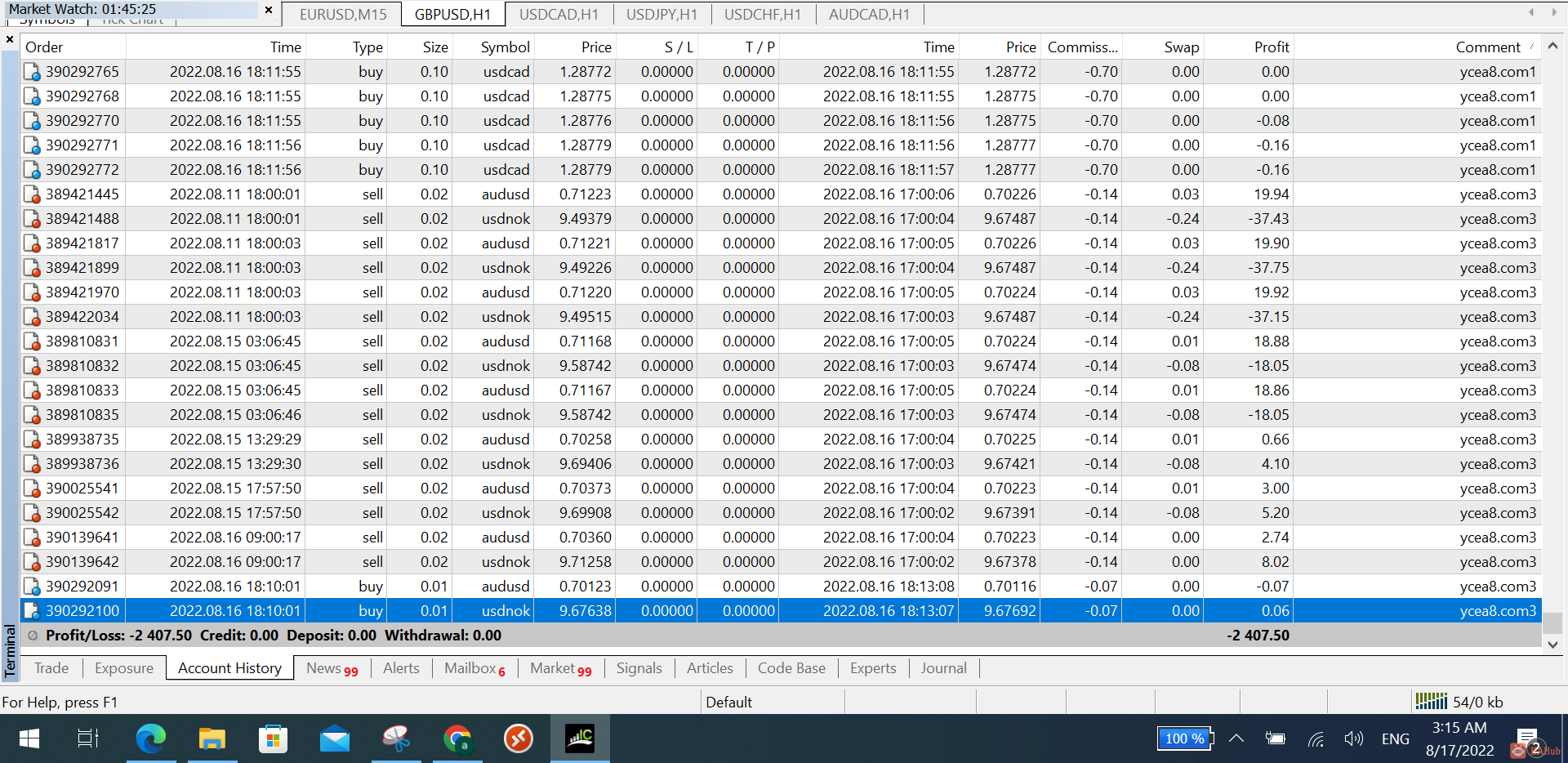Open the volume tray icon

coord(1353,739)
